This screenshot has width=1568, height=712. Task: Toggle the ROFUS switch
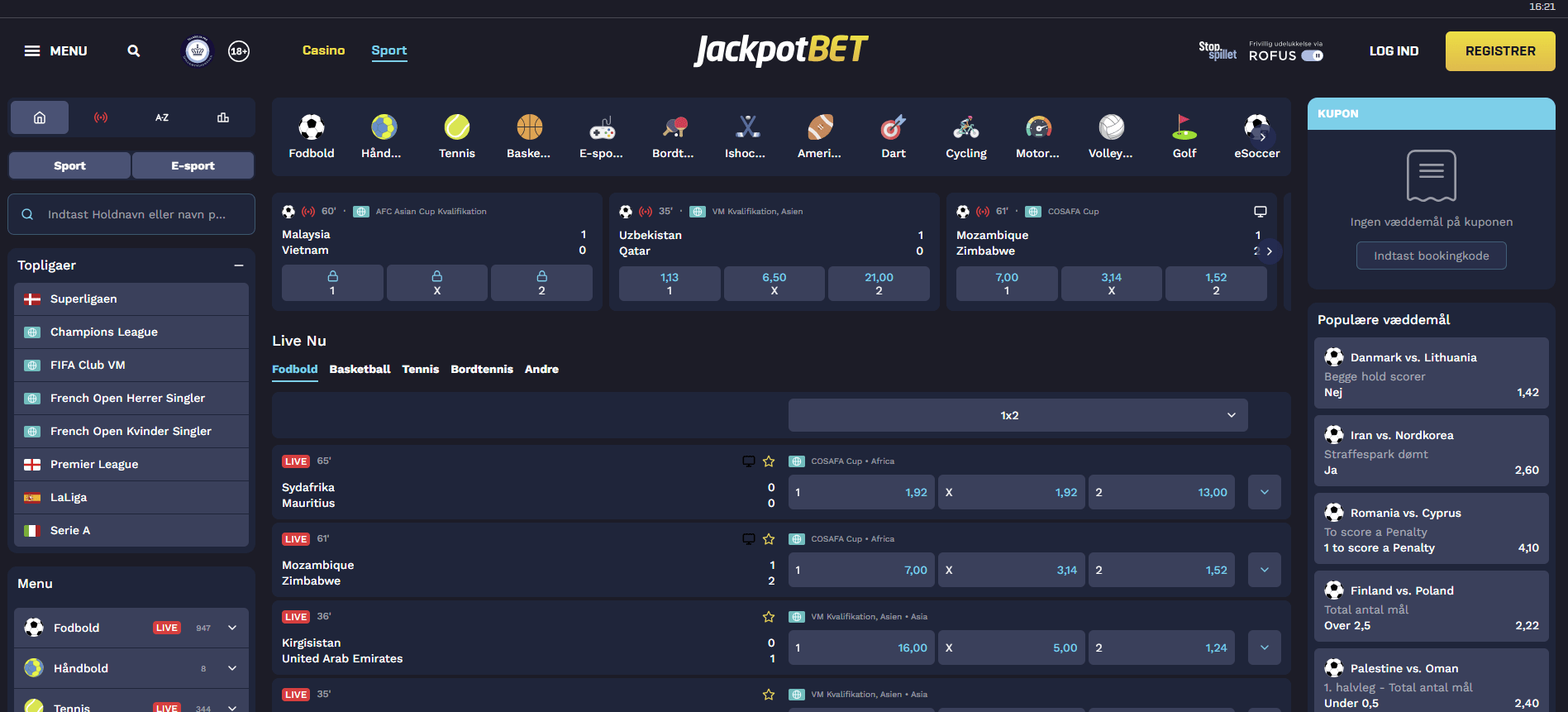1312,56
